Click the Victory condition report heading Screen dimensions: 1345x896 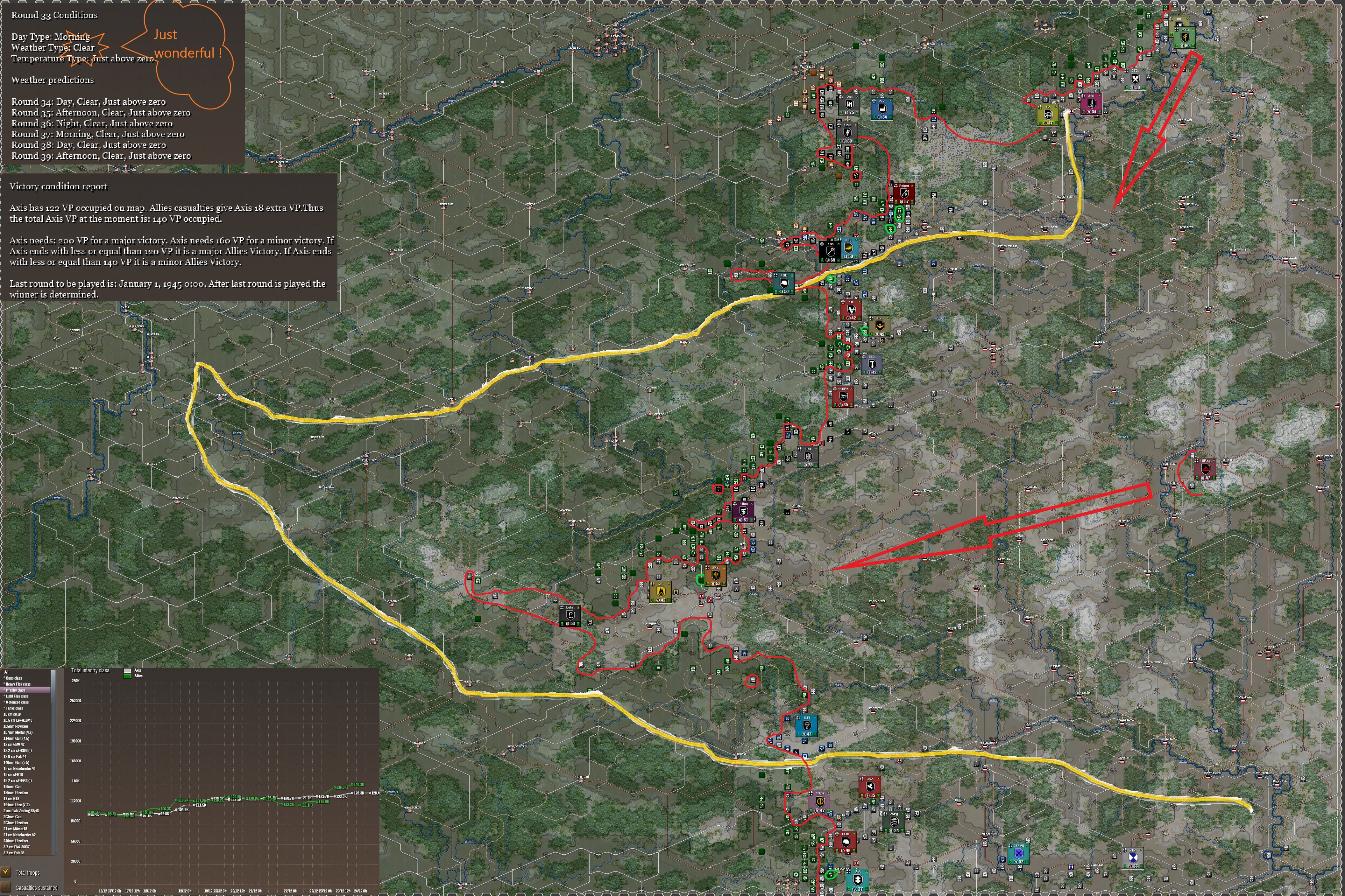[58, 186]
